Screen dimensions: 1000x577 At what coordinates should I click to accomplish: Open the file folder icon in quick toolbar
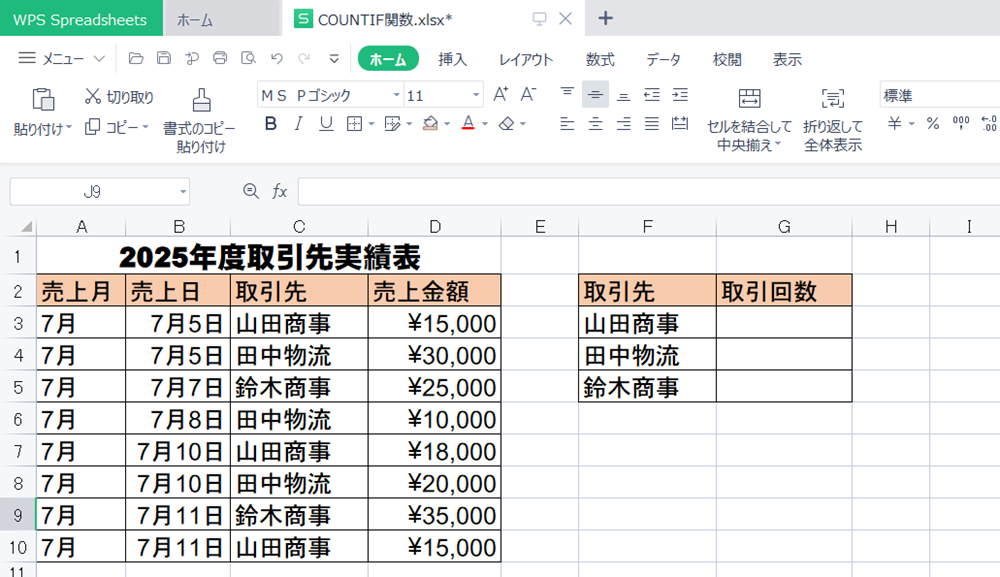136,59
